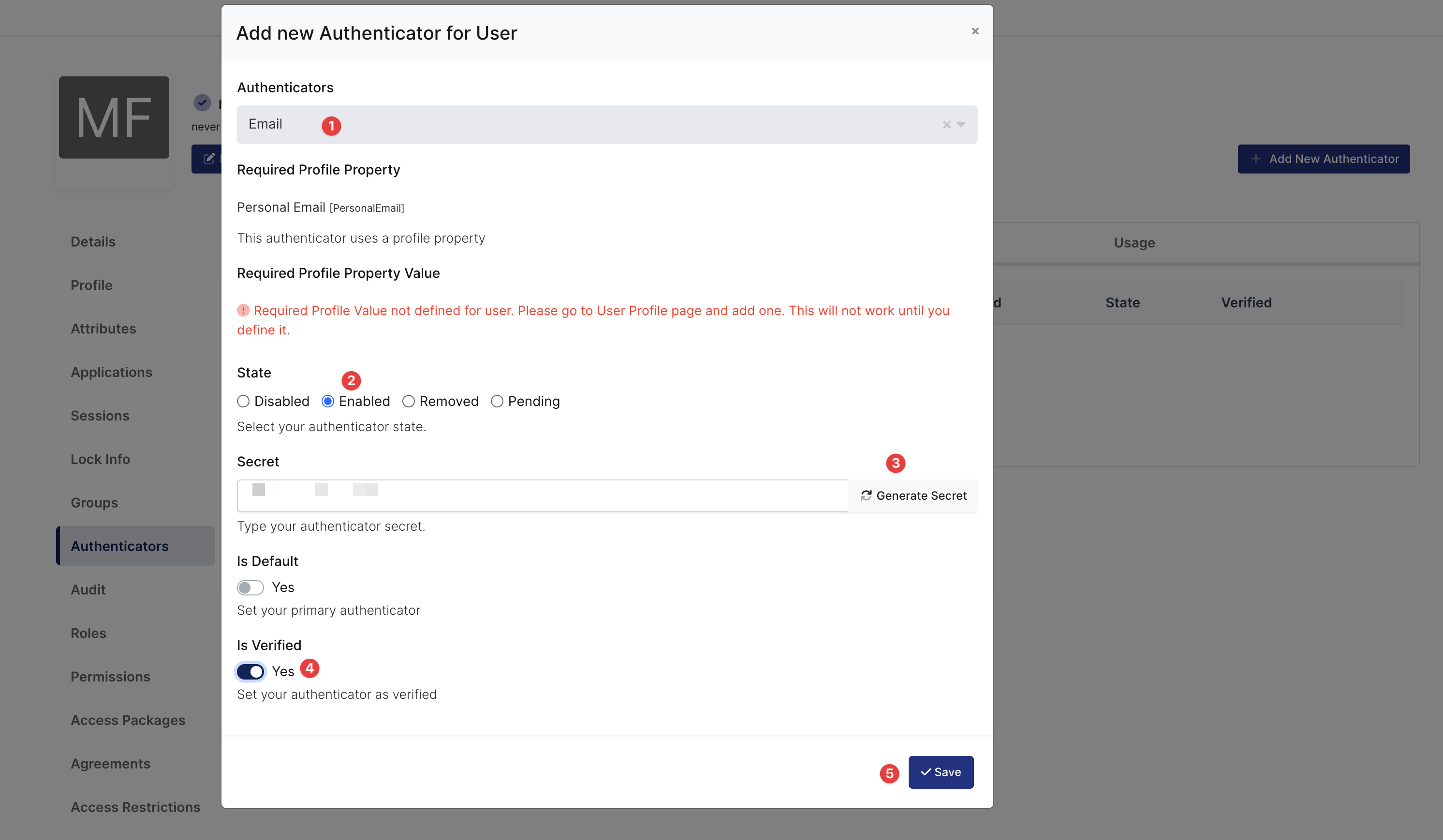Clear the Email authenticator selection
The height and width of the screenshot is (840, 1443).
[x=946, y=125]
